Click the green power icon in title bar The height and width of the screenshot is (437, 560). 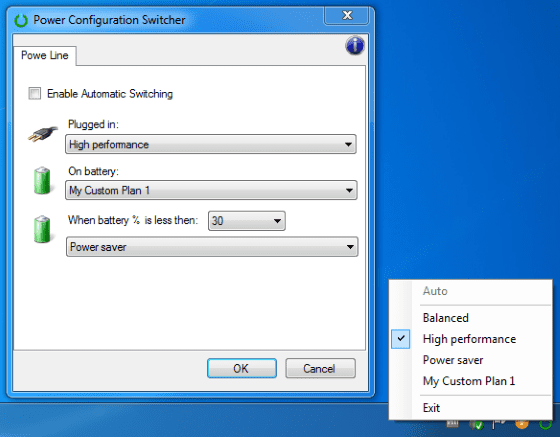pyautogui.click(x=21, y=20)
